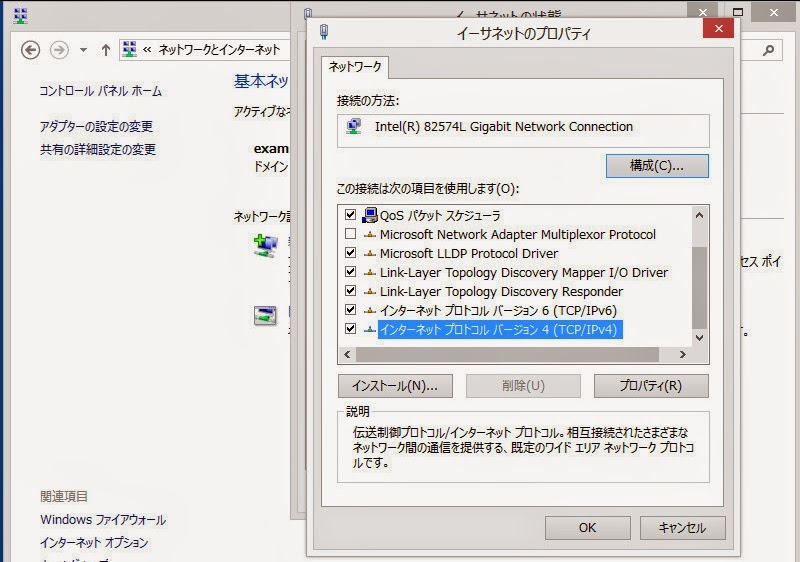Viewport: 800px width, 562px height.
Task: Click the Intel network adapter icon
Action: click(x=354, y=126)
